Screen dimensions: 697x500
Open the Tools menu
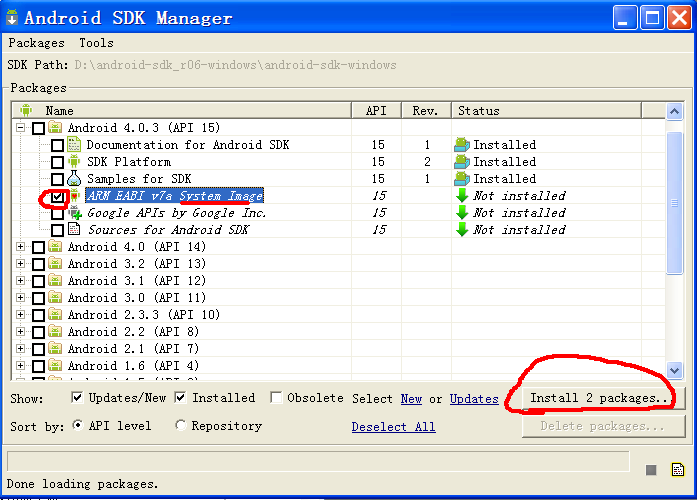pyautogui.click(x=96, y=43)
